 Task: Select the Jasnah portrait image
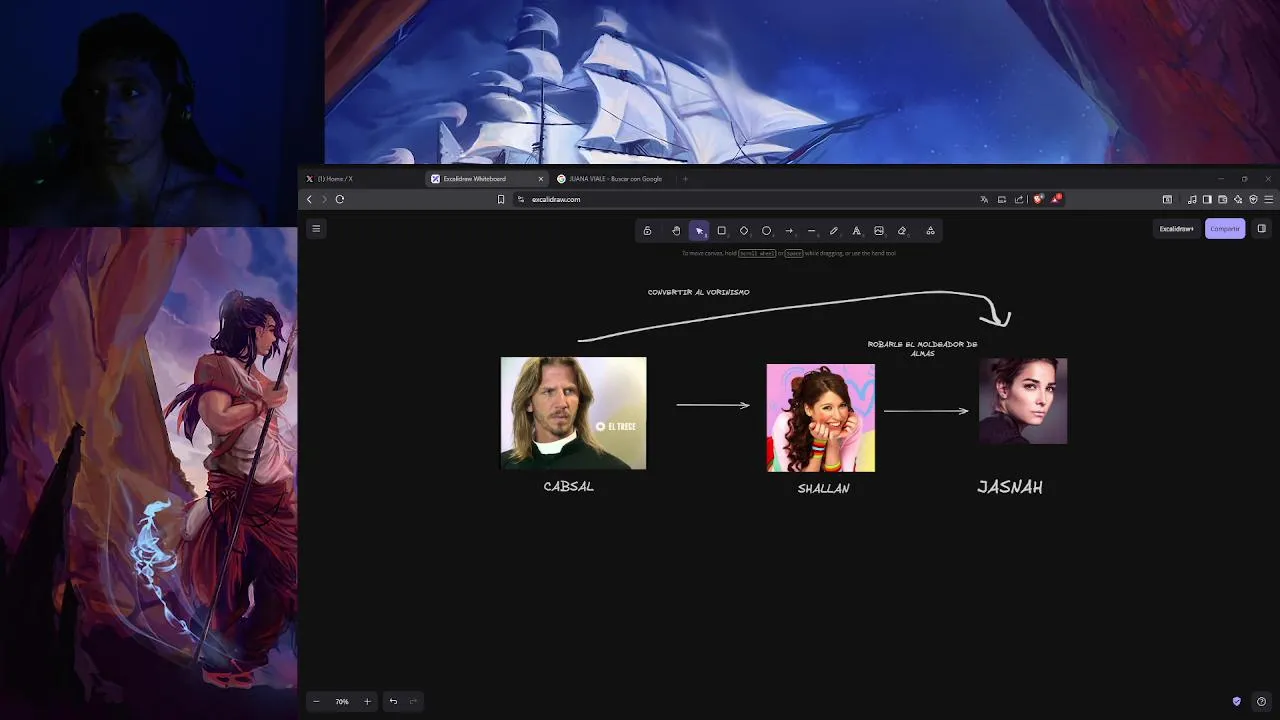point(1023,401)
